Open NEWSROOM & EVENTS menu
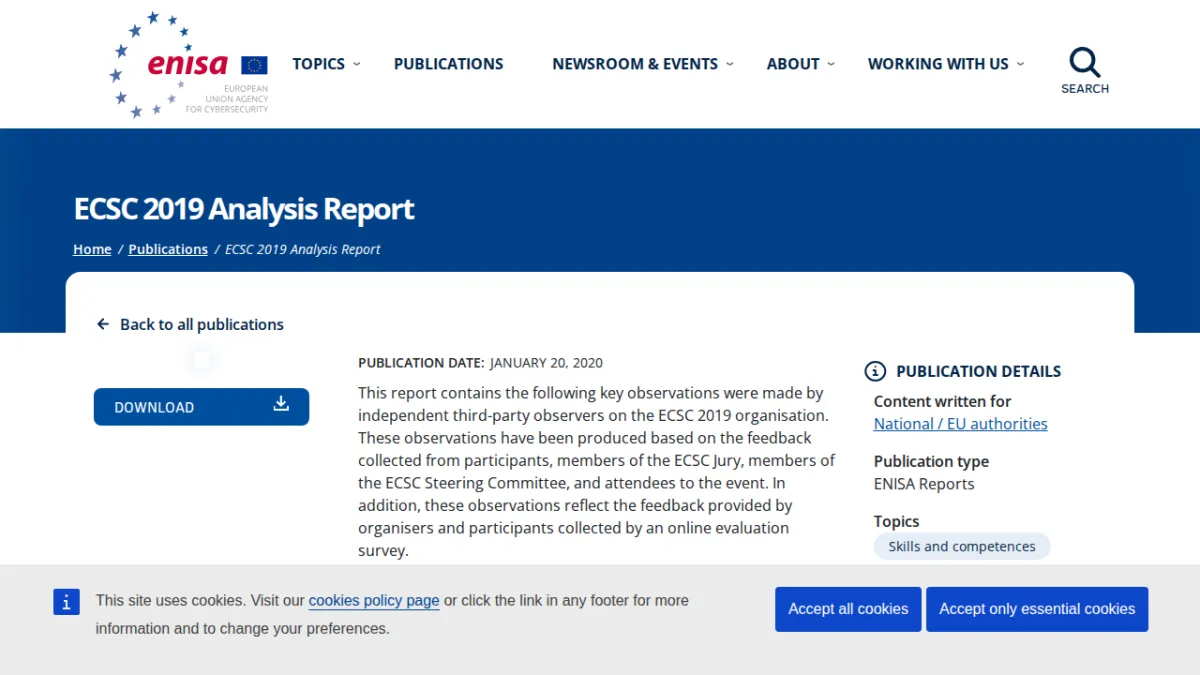 pyautogui.click(x=635, y=64)
